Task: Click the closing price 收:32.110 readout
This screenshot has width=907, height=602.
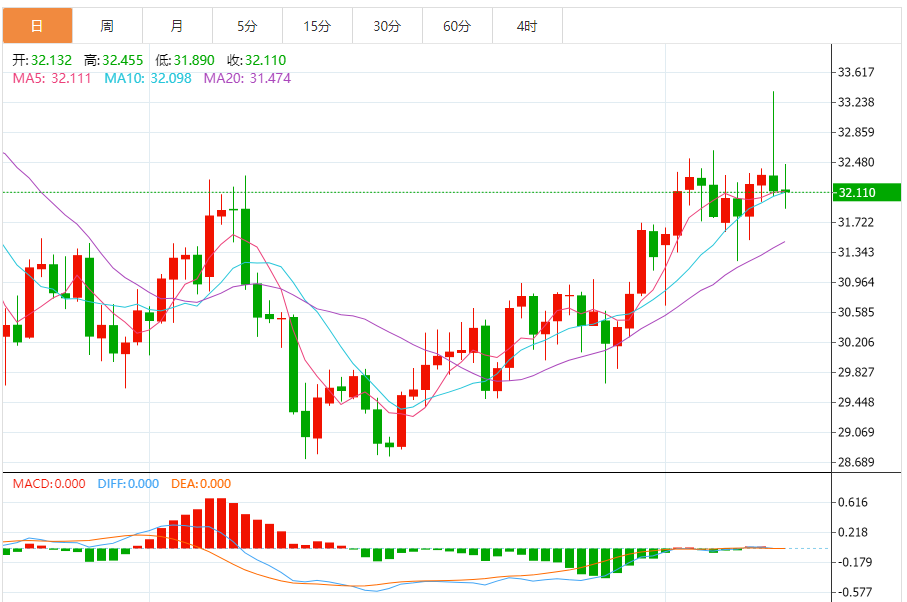Action: click(256, 60)
